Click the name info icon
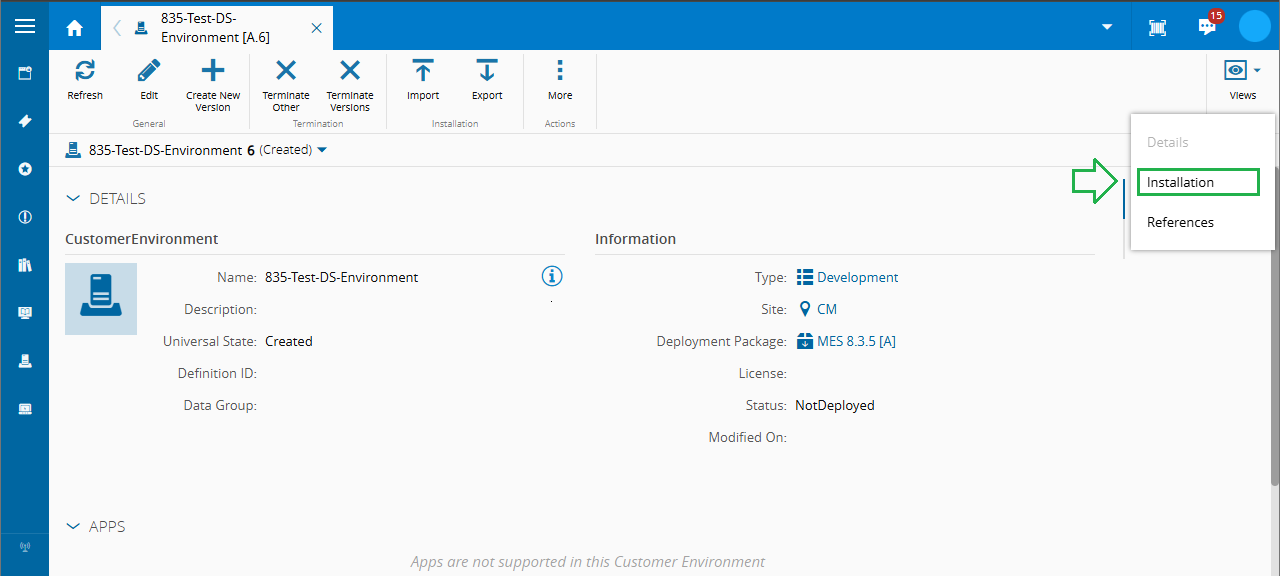Image resolution: width=1280 pixels, height=576 pixels. tap(552, 277)
